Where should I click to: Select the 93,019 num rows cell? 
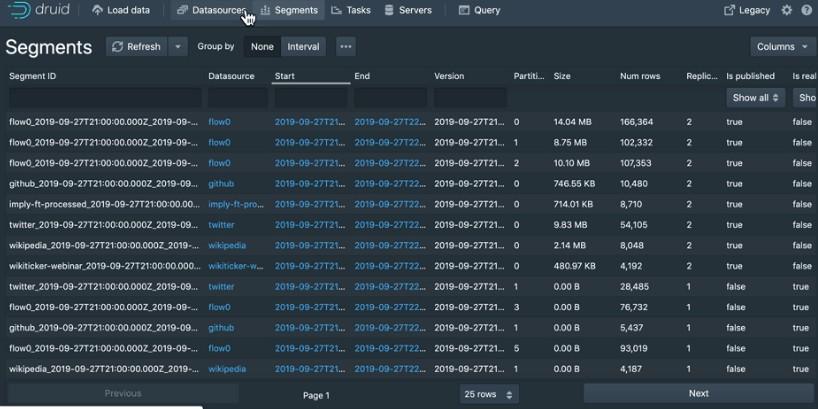(x=634, y=348)
